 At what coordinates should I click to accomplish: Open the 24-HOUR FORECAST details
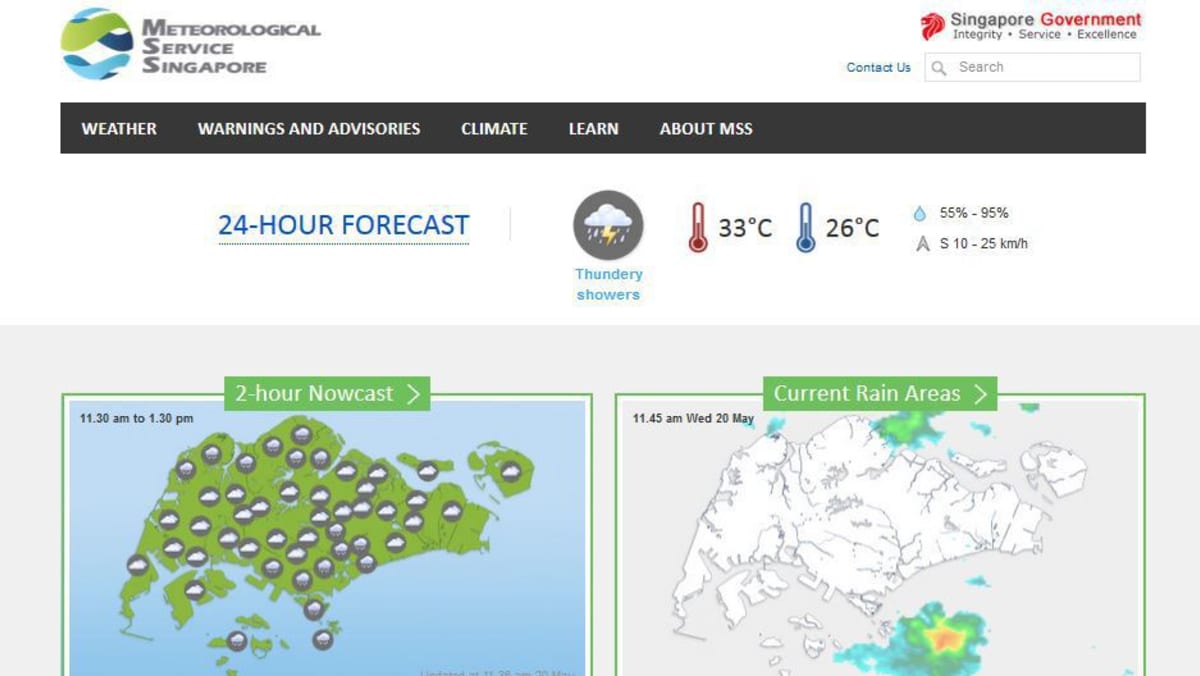(x=344, y=224)
